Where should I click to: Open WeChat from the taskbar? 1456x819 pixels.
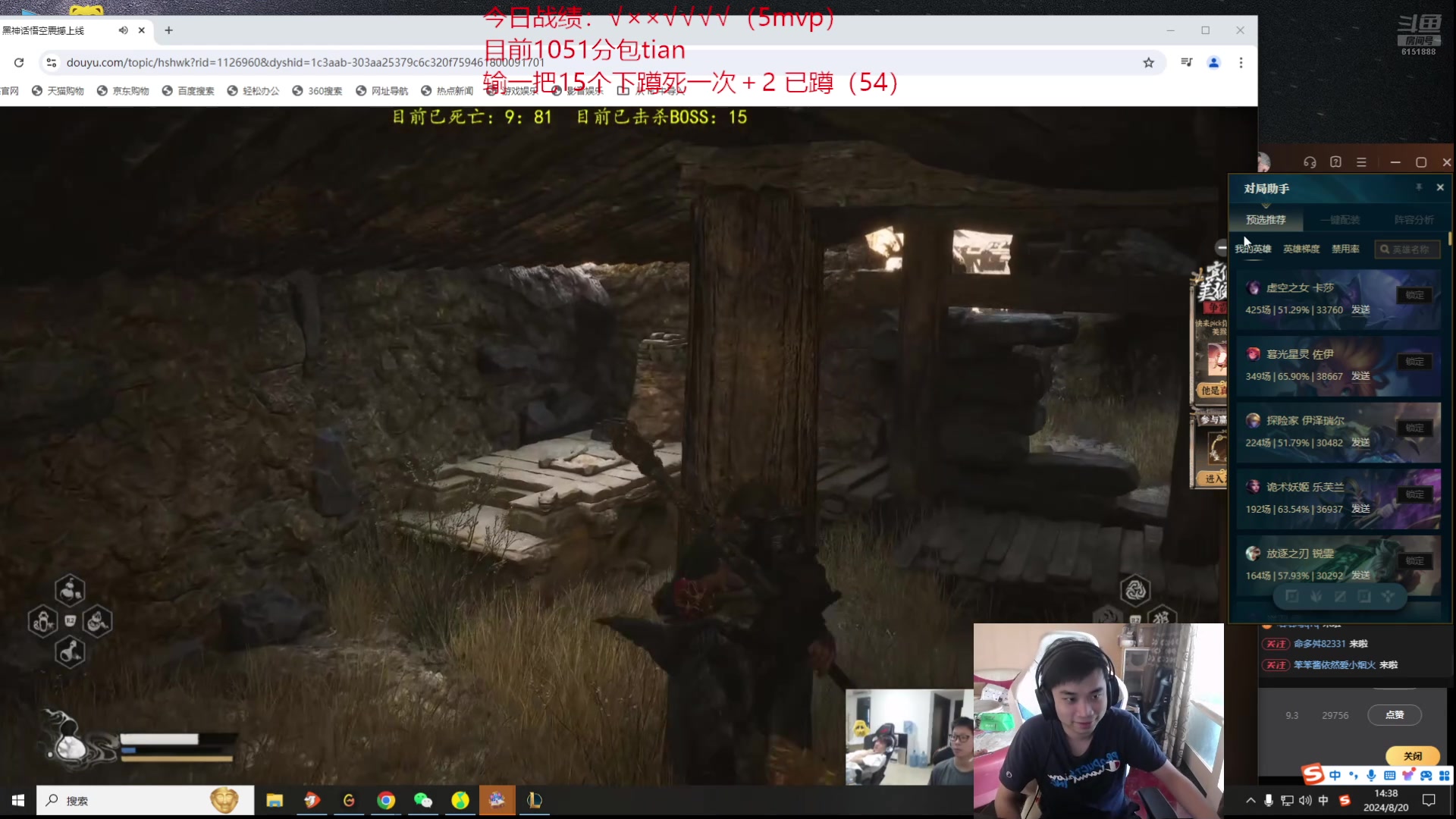click(x=423, y=800)
